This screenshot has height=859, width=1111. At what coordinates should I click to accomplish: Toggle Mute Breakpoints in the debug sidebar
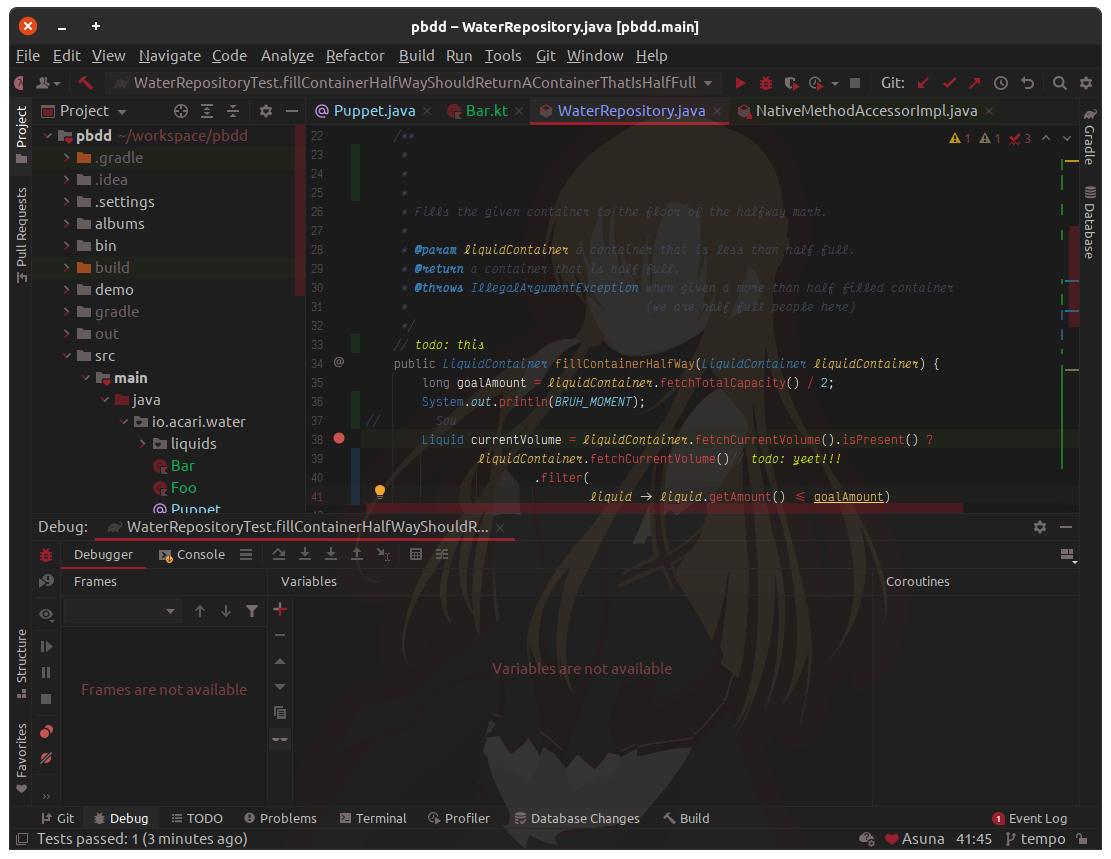click(46, 758)
